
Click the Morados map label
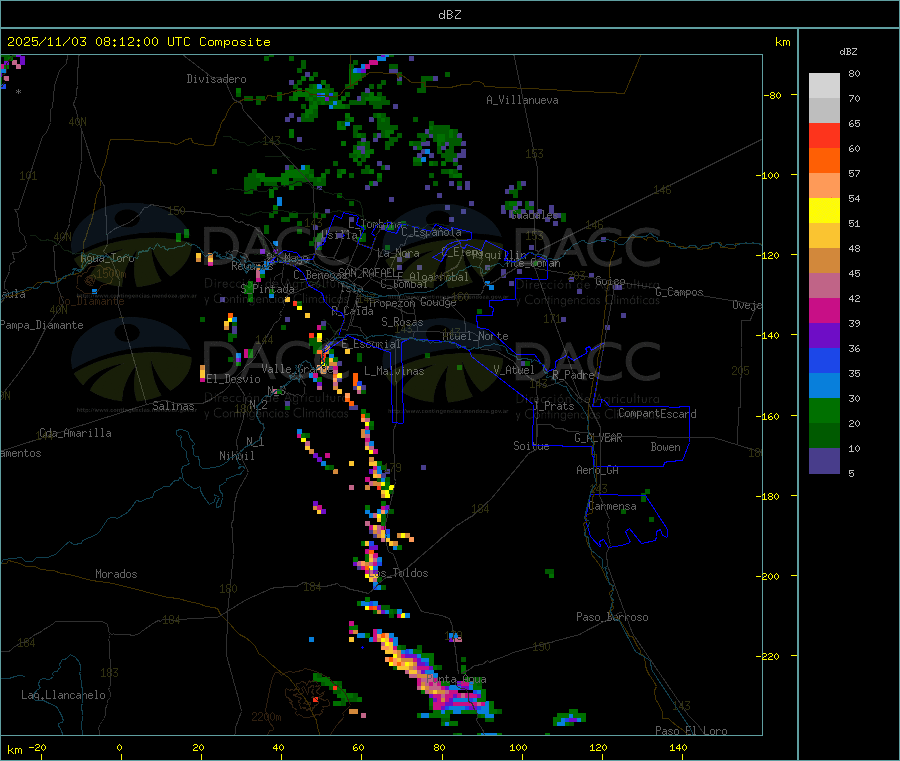pos(116,574)
